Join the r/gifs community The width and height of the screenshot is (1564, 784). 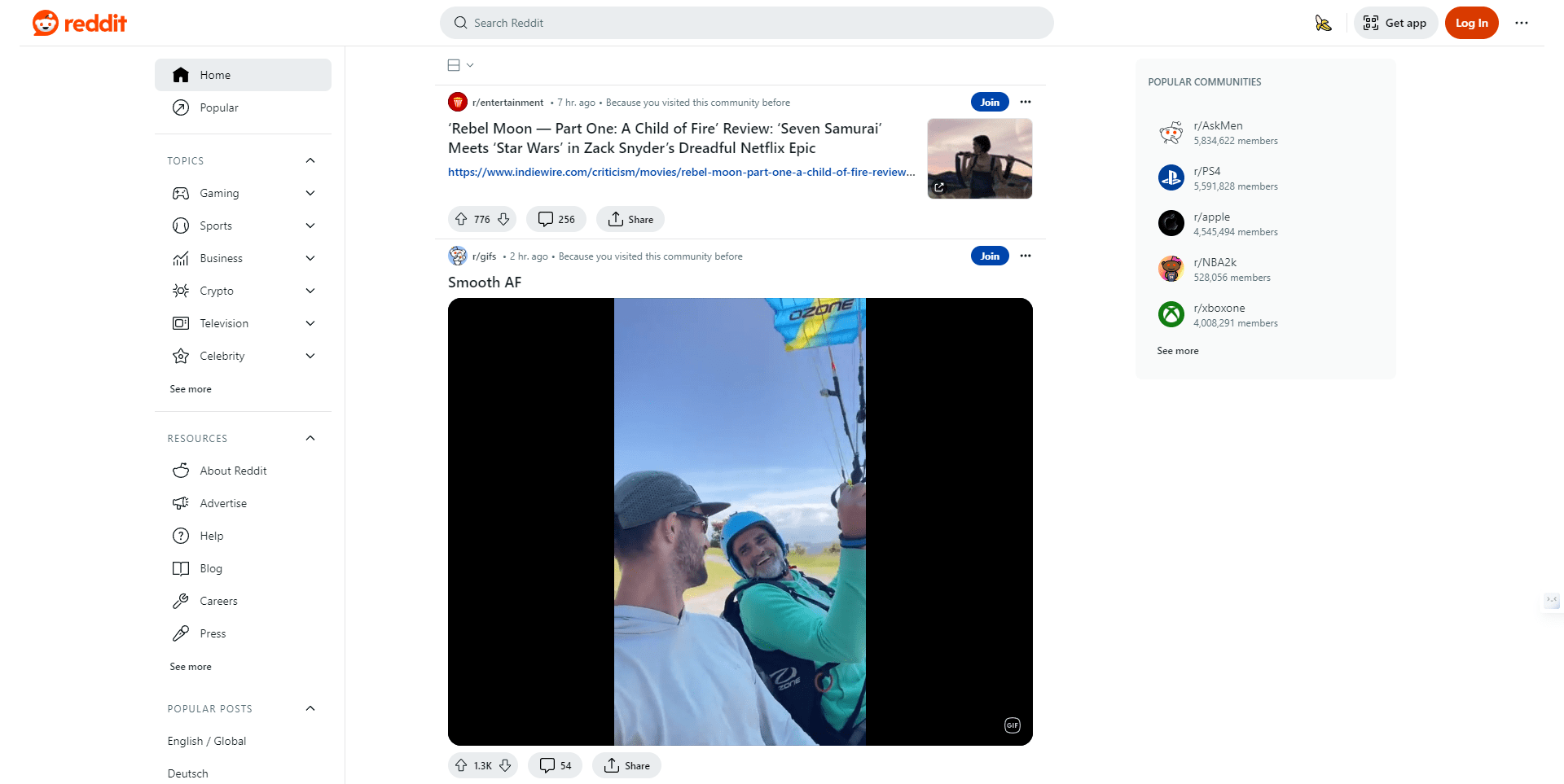(x=990, y=256)
